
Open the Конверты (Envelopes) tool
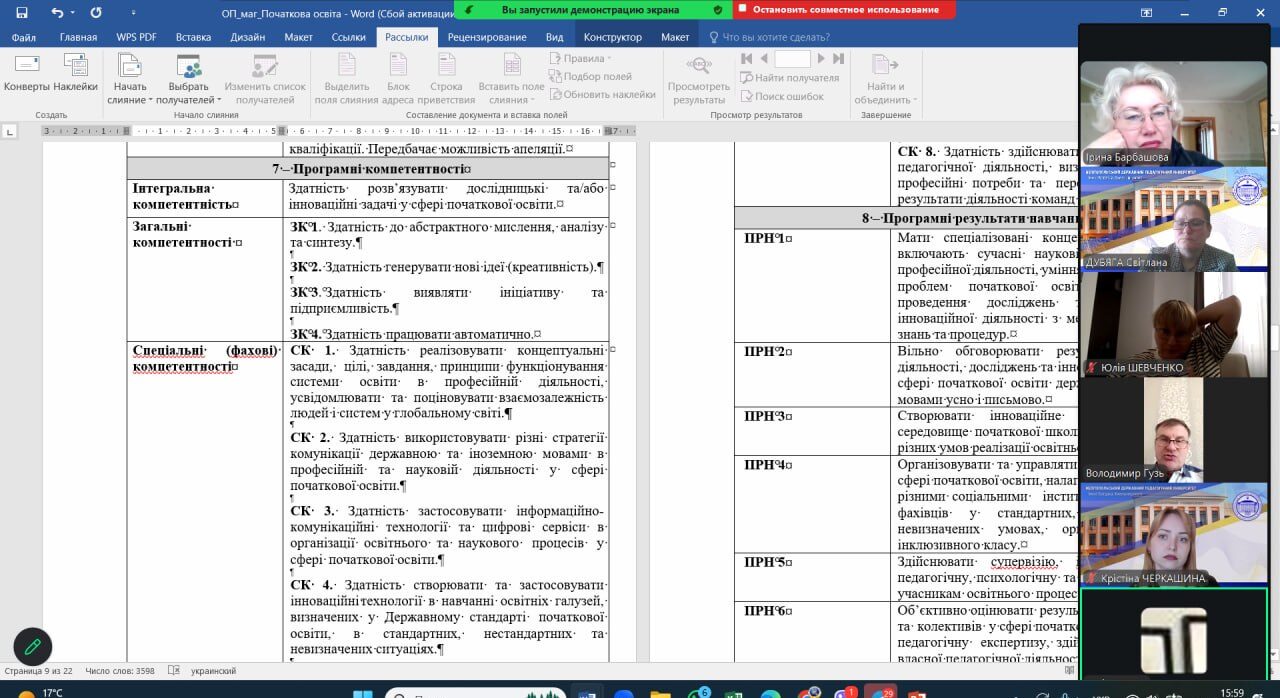(26, 72)
